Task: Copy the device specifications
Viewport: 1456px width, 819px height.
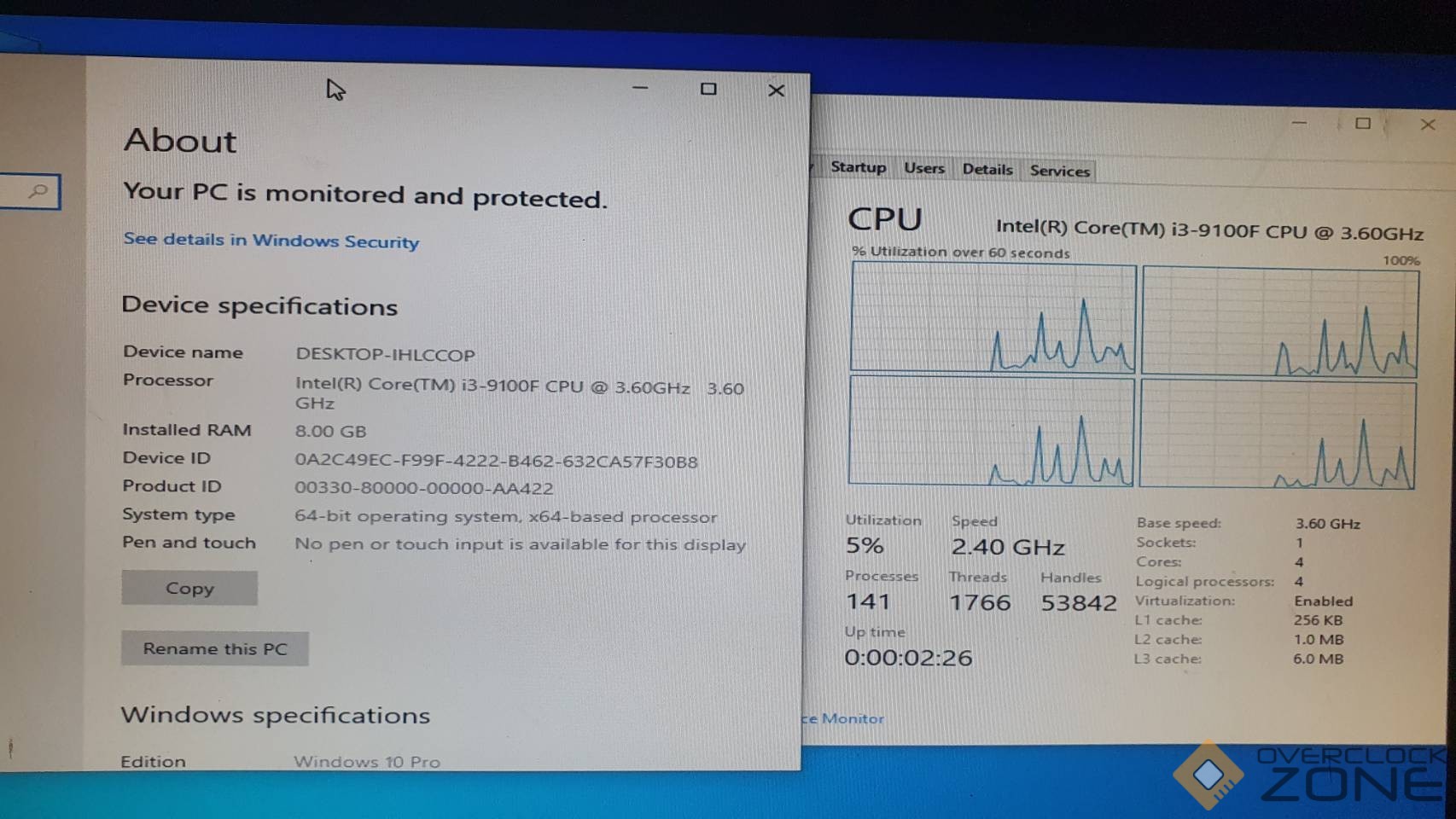Action: coord(189,588)
